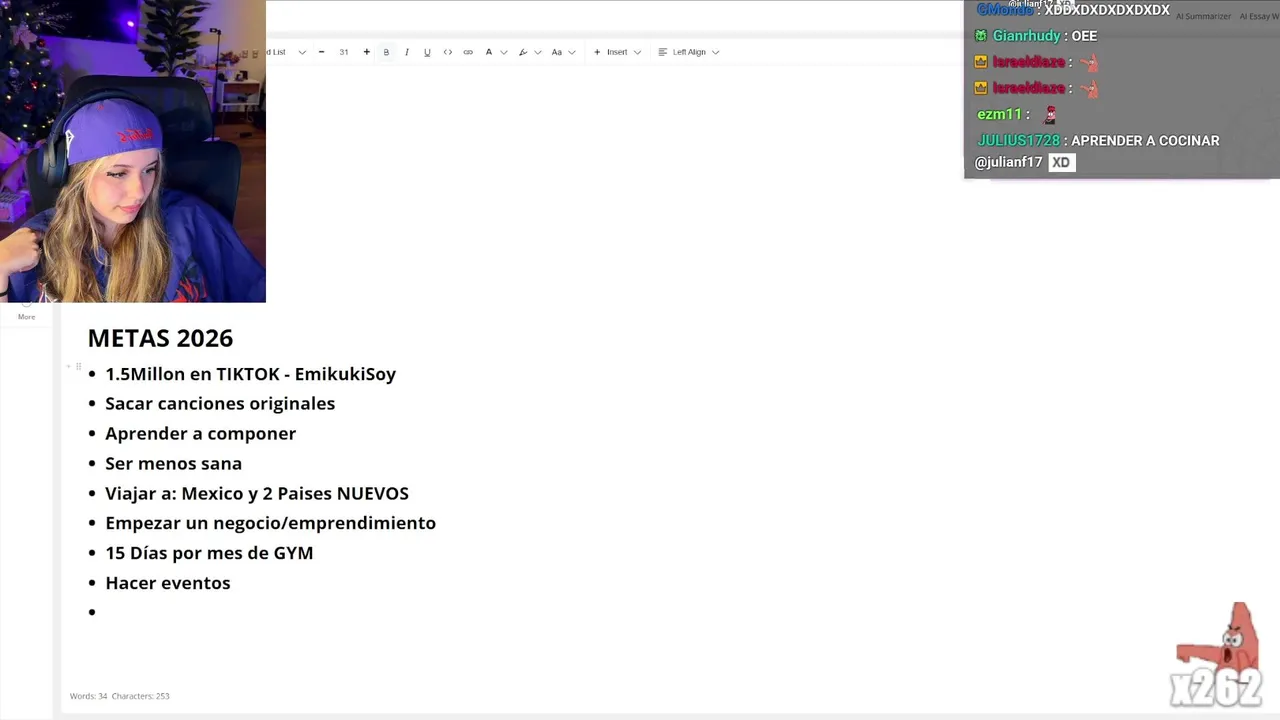
Task: Open the Left Align dropdown
Action: pyautogui.click(x=689, y=52)
